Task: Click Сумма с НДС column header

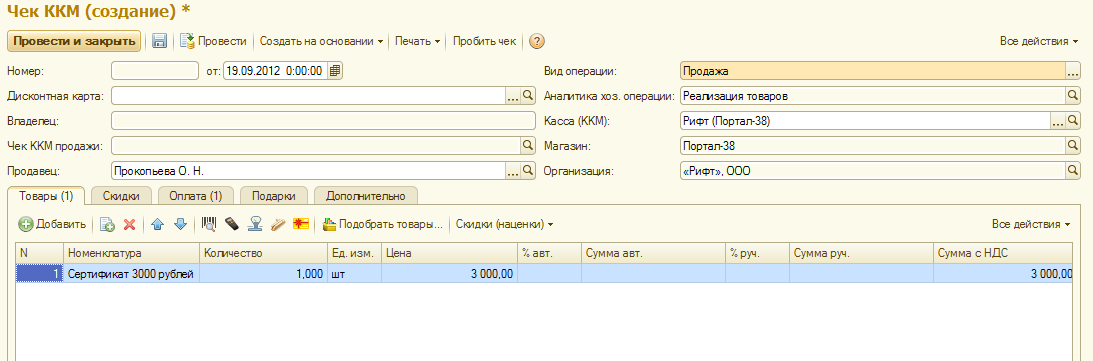Action: 1003,254
